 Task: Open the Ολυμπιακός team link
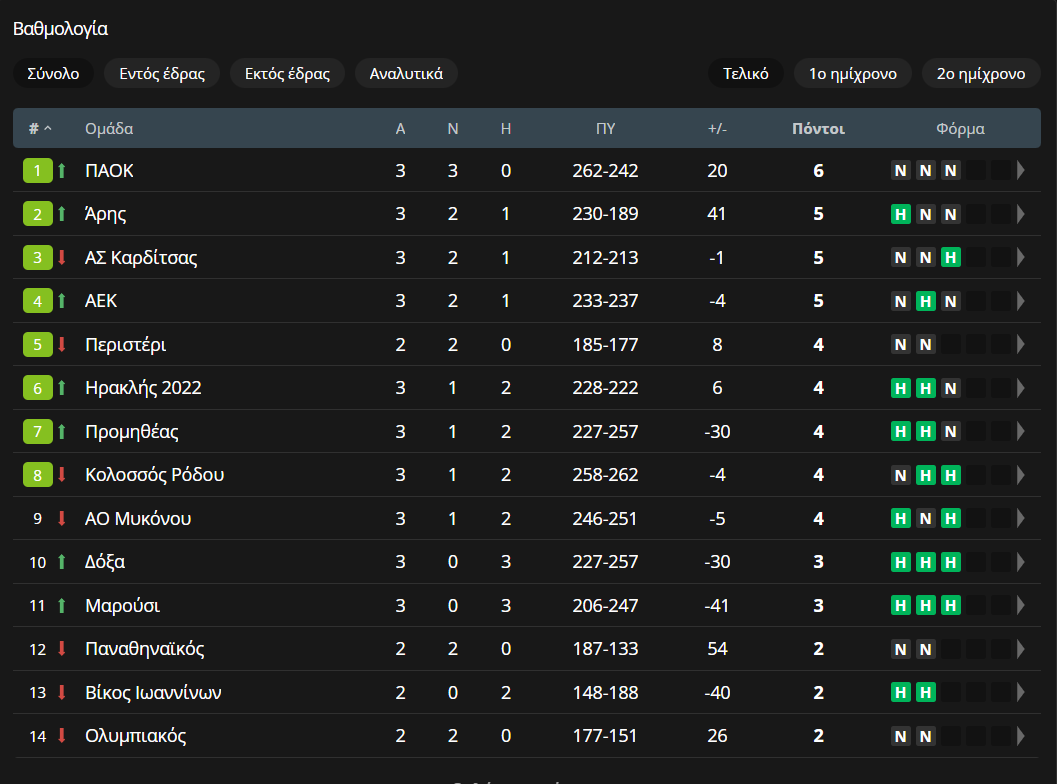[x=135, y=735]
